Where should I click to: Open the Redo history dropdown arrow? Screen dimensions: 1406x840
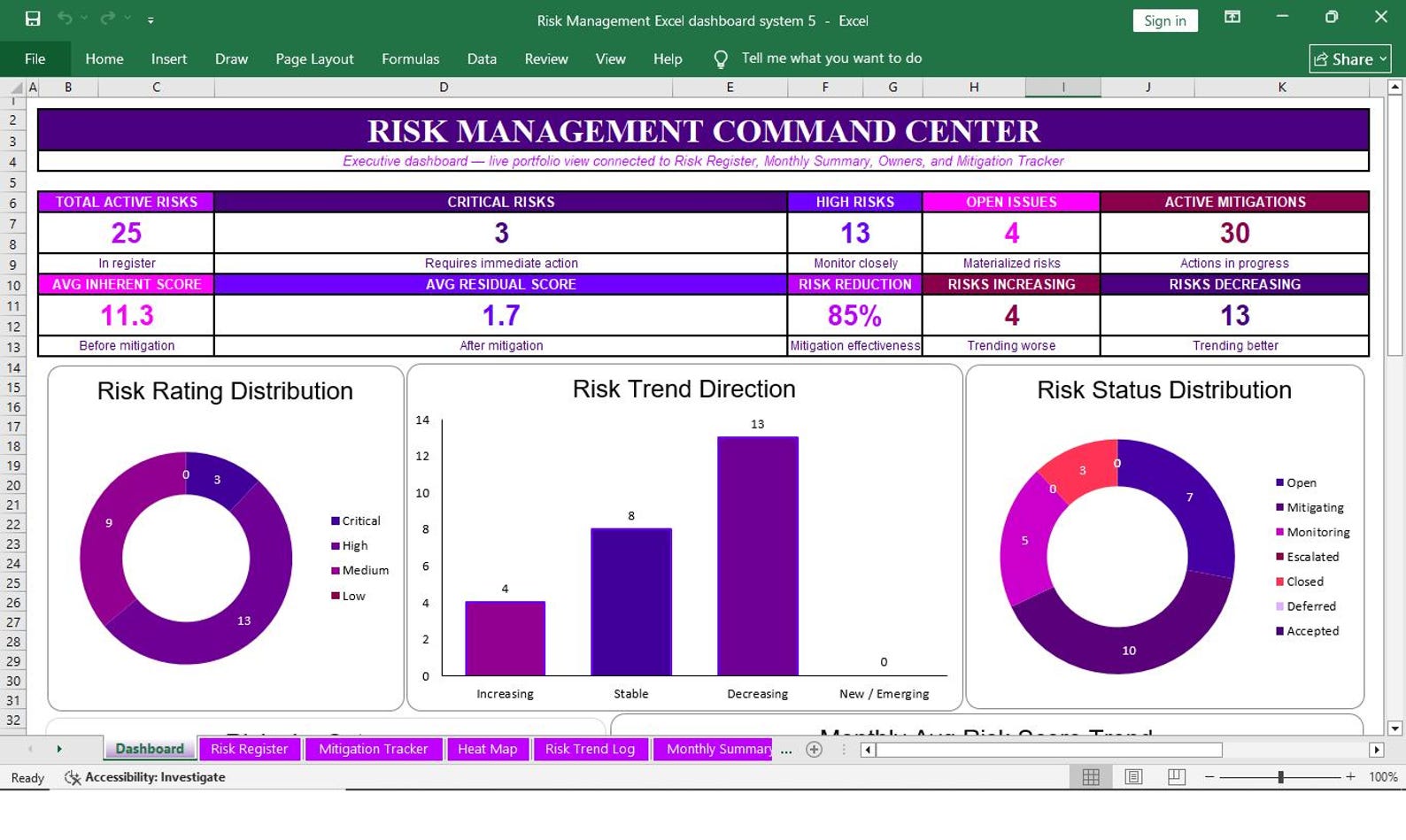coord(127,19)
